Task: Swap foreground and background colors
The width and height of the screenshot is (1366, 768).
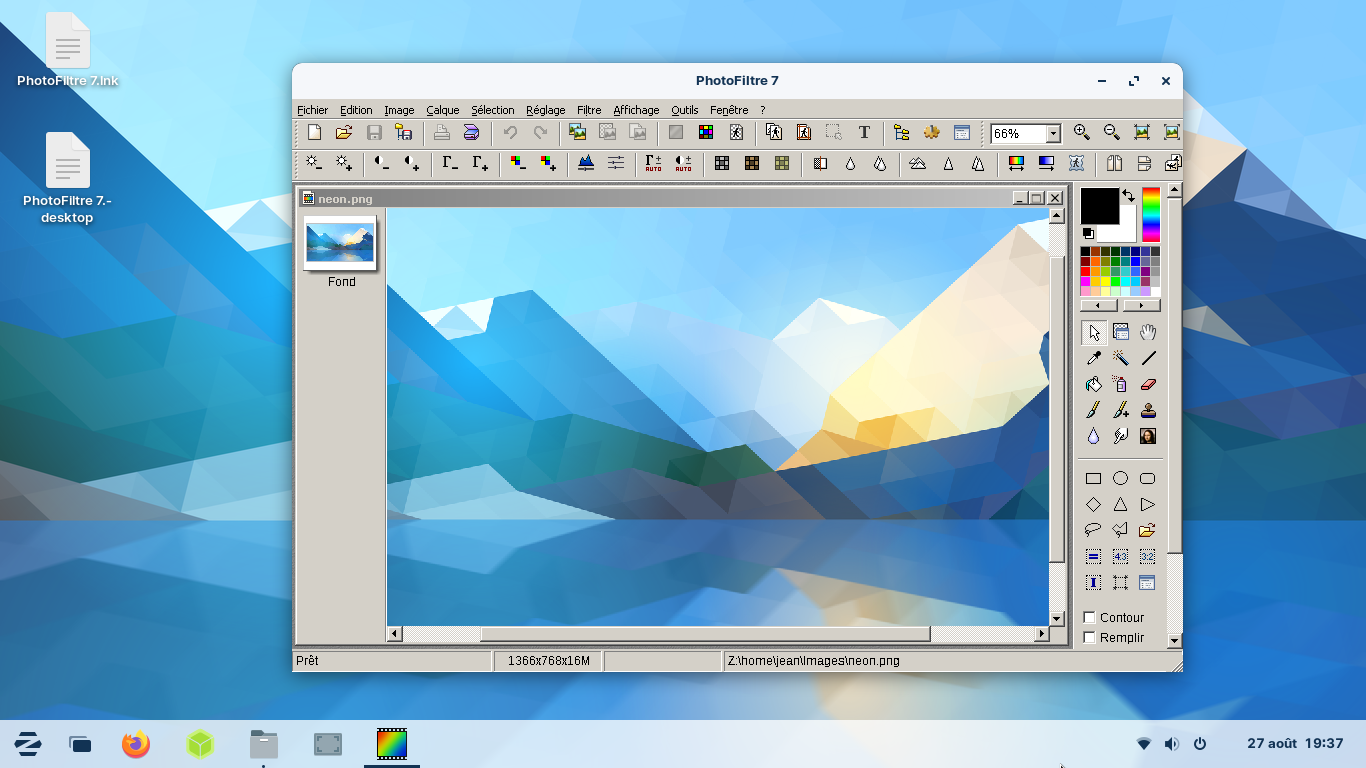Action: 1129,196
